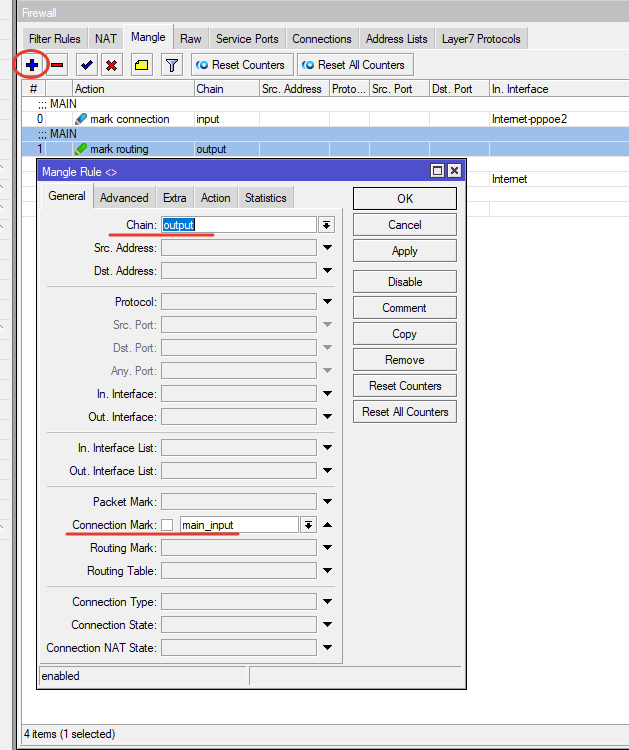Click the Connection Mark input field

pyautogui.click(x=238, y=525)
